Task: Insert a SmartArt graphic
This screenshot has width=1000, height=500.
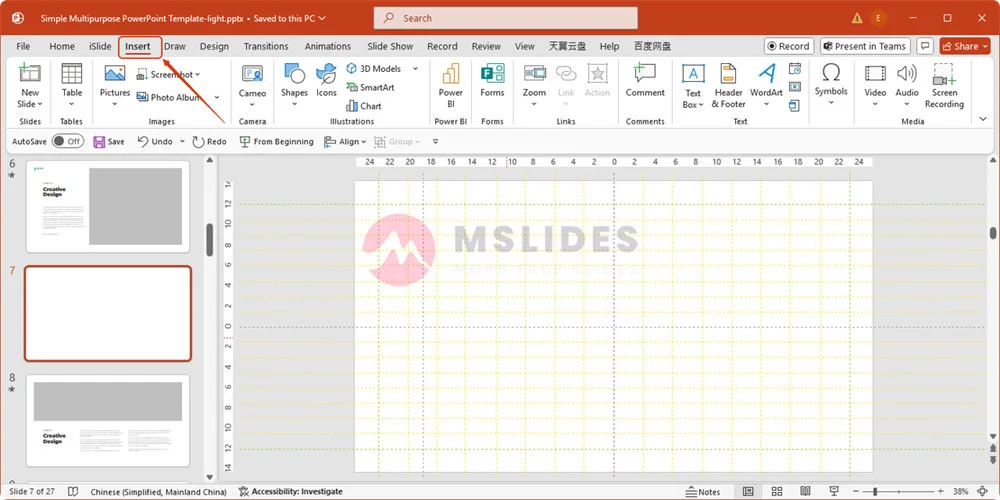Action: click(371, 87)
